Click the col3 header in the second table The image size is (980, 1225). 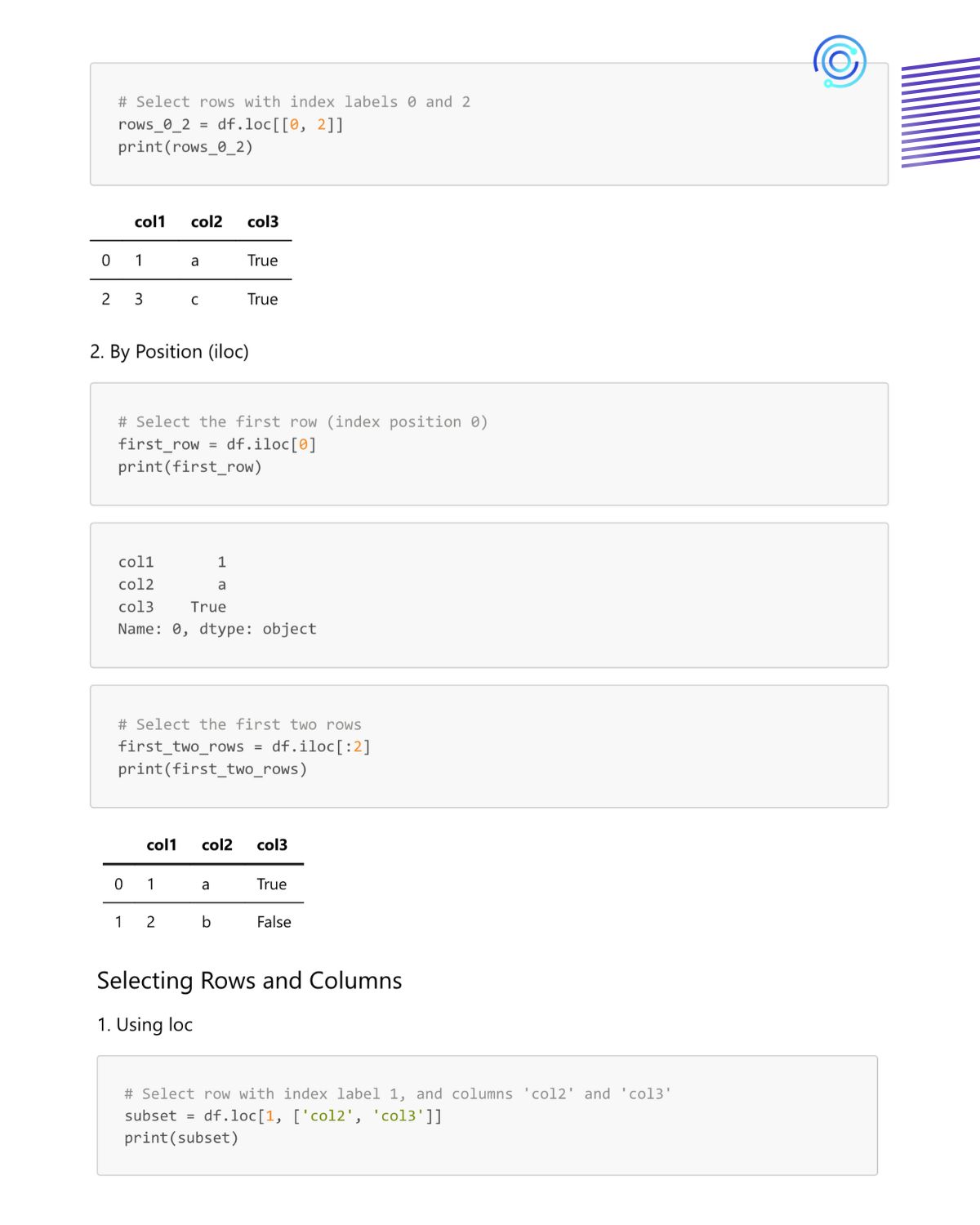(x=272, y=845)
